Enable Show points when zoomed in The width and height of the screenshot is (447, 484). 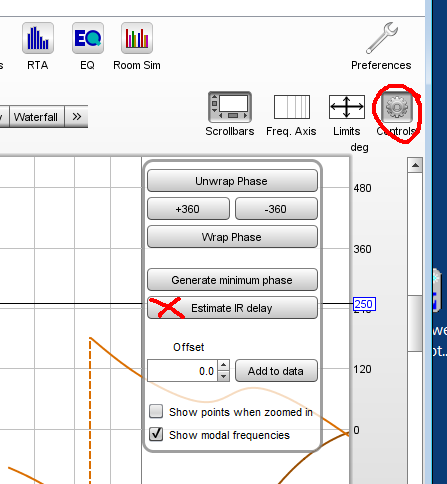pyautogui.click(x=156, y=411)
